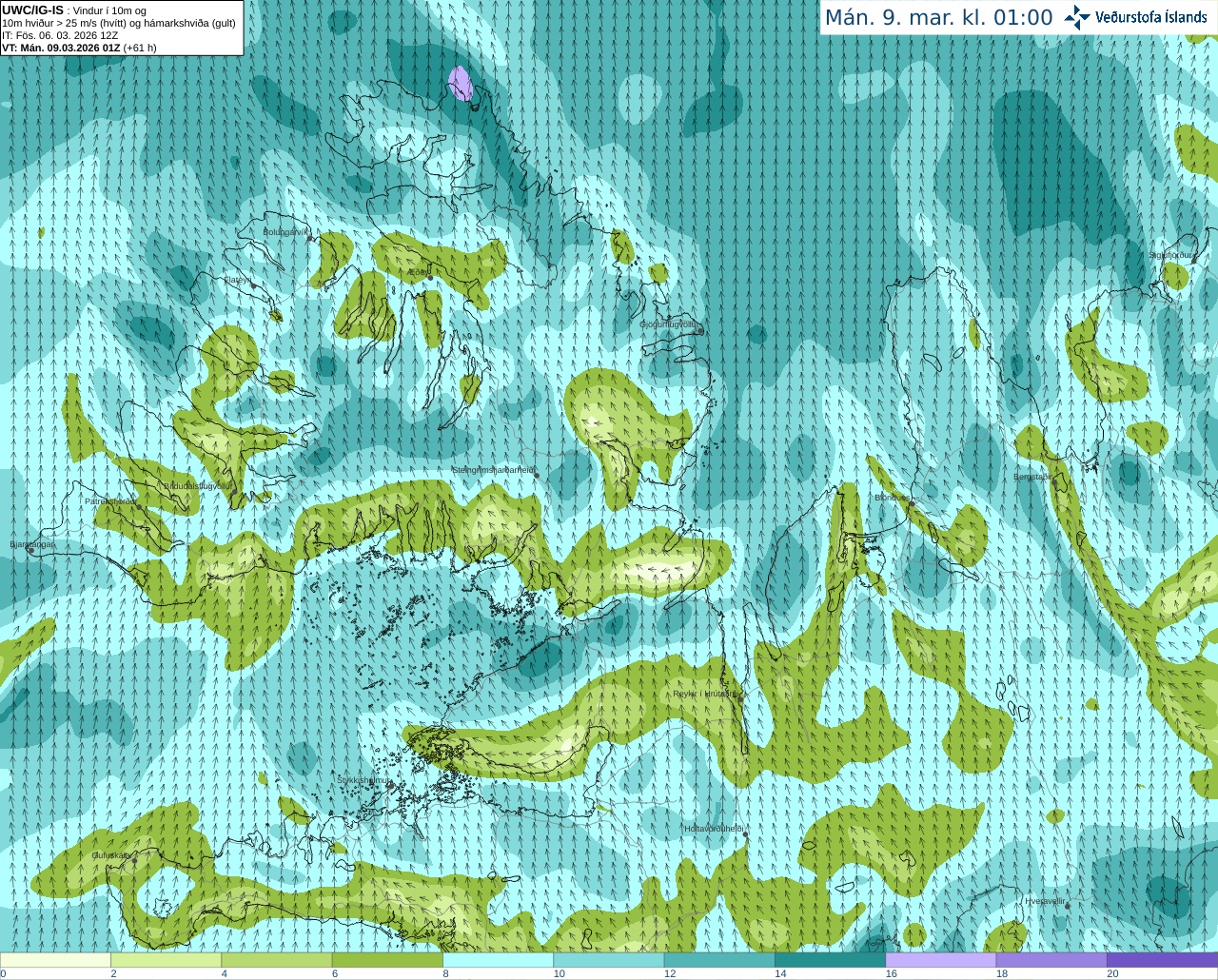Click the 16–18 m/s light purple legend swatch

941,960
